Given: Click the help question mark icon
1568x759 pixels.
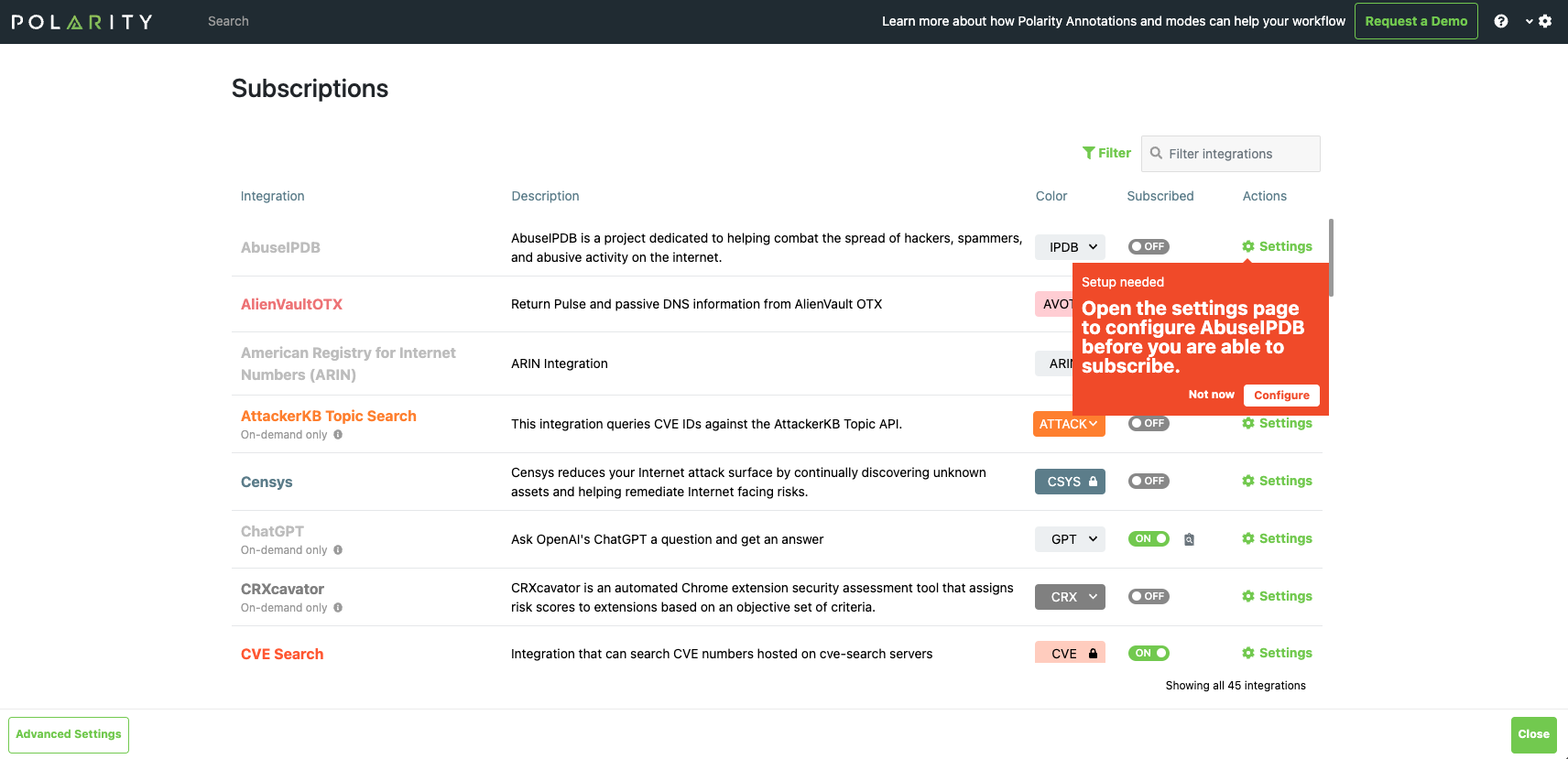Looking at the screenshot, I should click(1500, 21).
